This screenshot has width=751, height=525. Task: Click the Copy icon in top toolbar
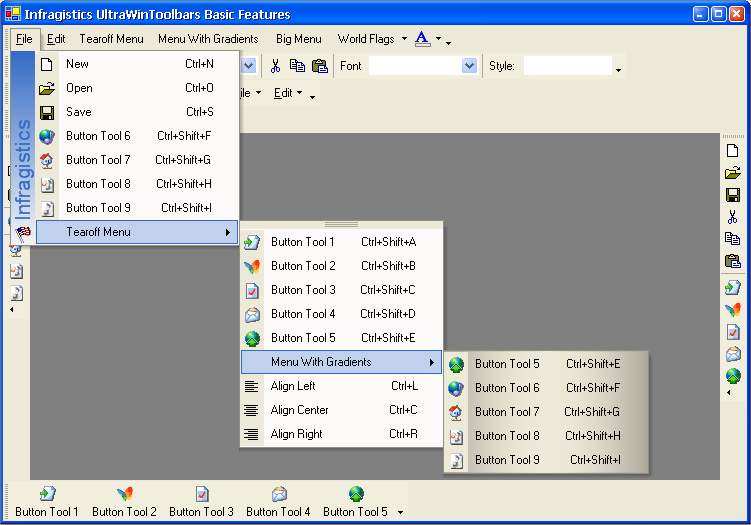pyautogui.click(x=297, y=66)
